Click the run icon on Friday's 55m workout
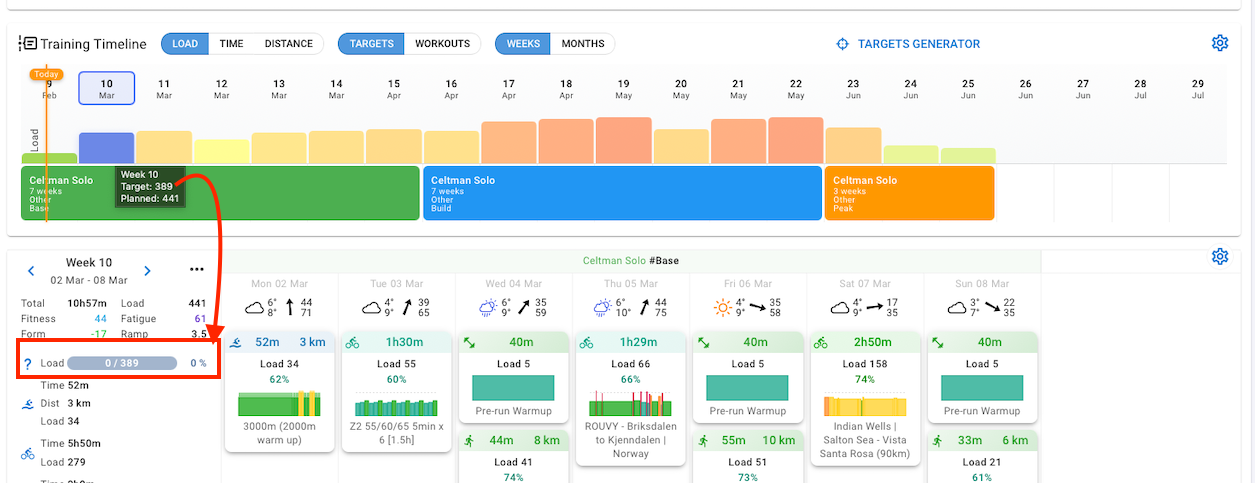 coord(703,440)
